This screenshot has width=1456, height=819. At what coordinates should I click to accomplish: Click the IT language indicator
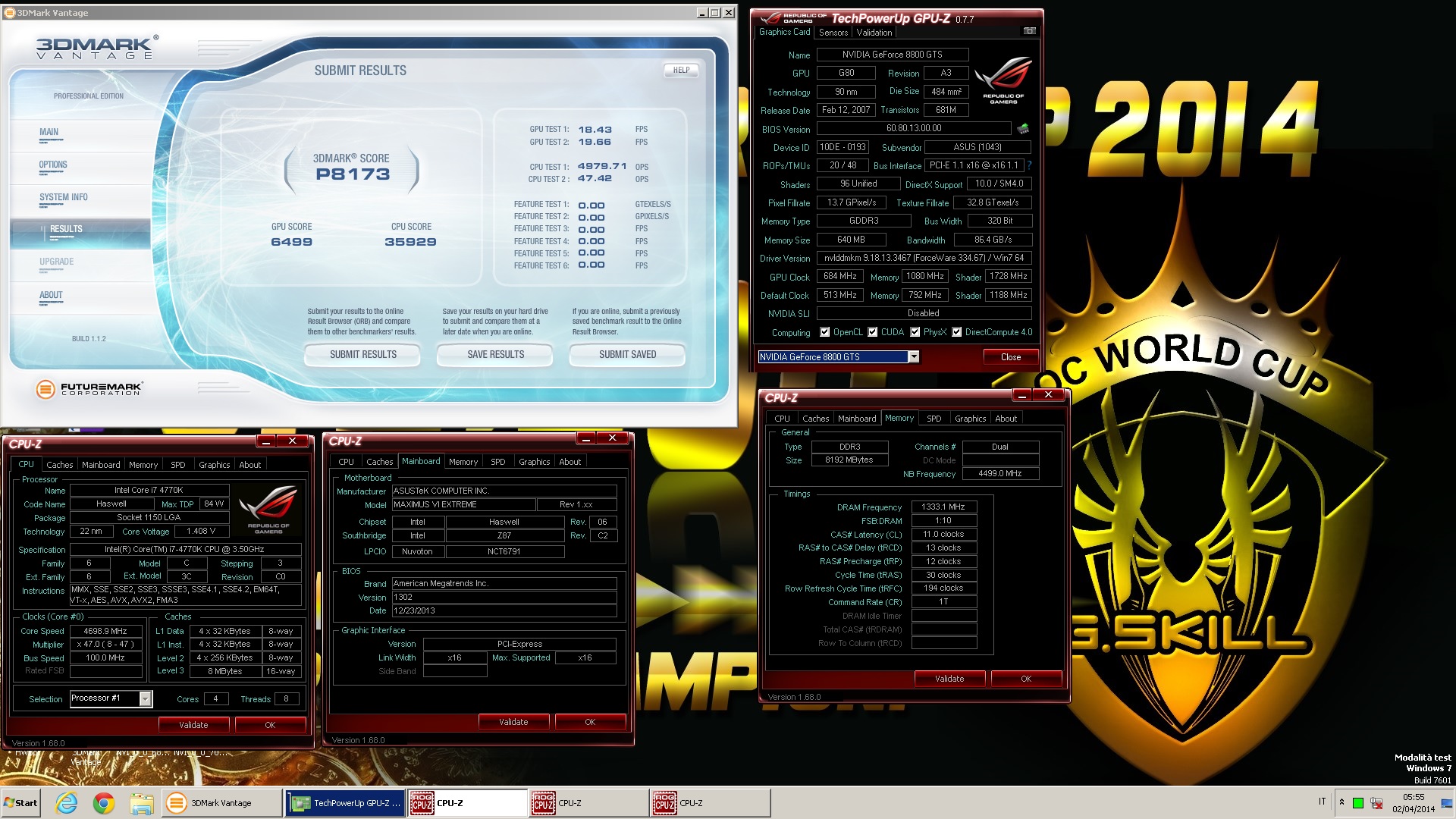(1323, 802)
